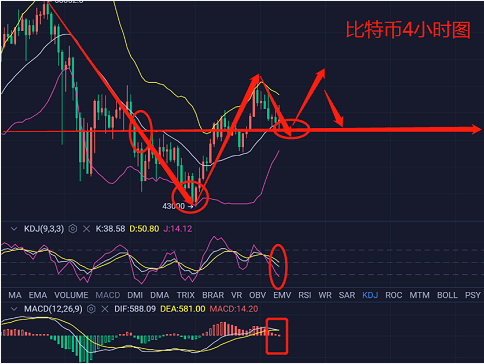Enable the PSY indicator
Screen dimensions: 484x364
pyautogui.click(x=473, y=295)
